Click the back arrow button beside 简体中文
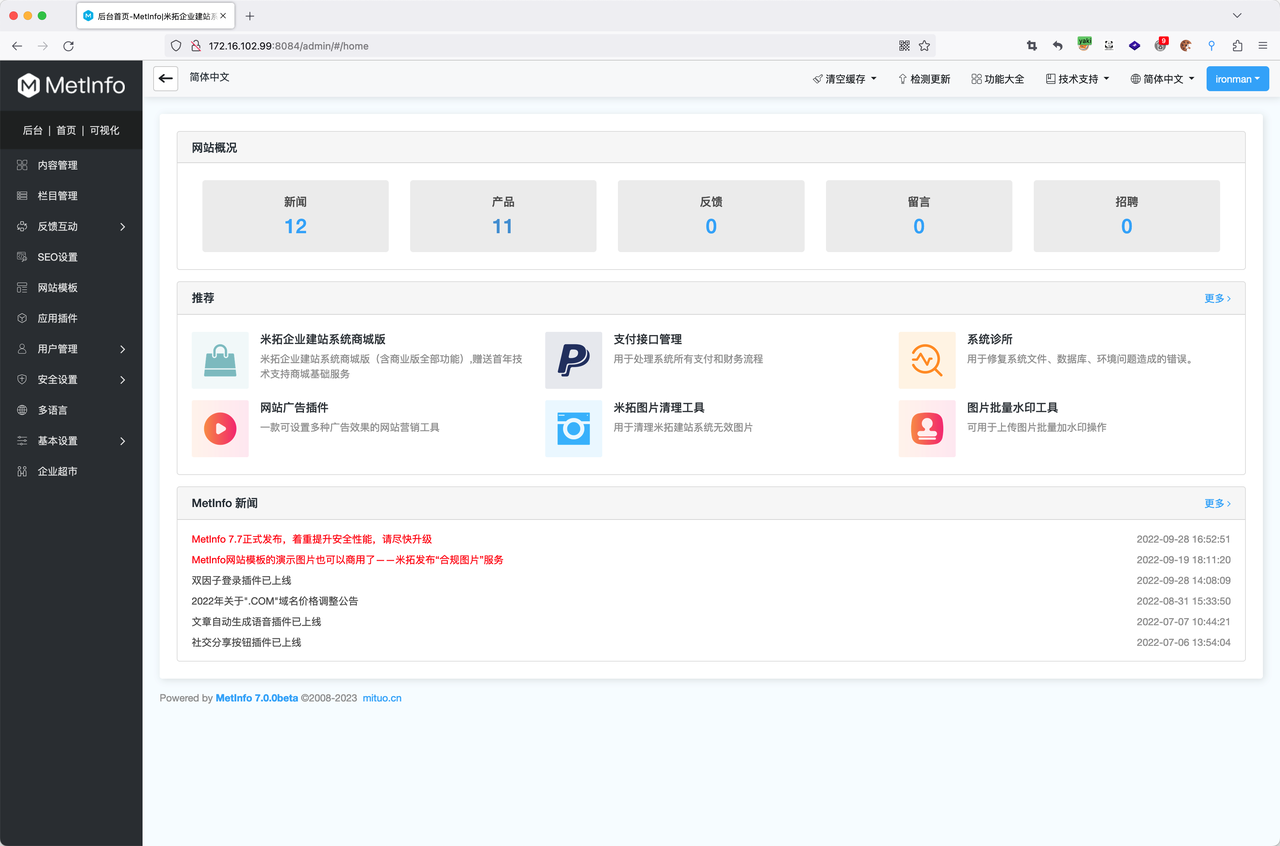Viewport: 1280px width, 846px height. pos(166,79)
